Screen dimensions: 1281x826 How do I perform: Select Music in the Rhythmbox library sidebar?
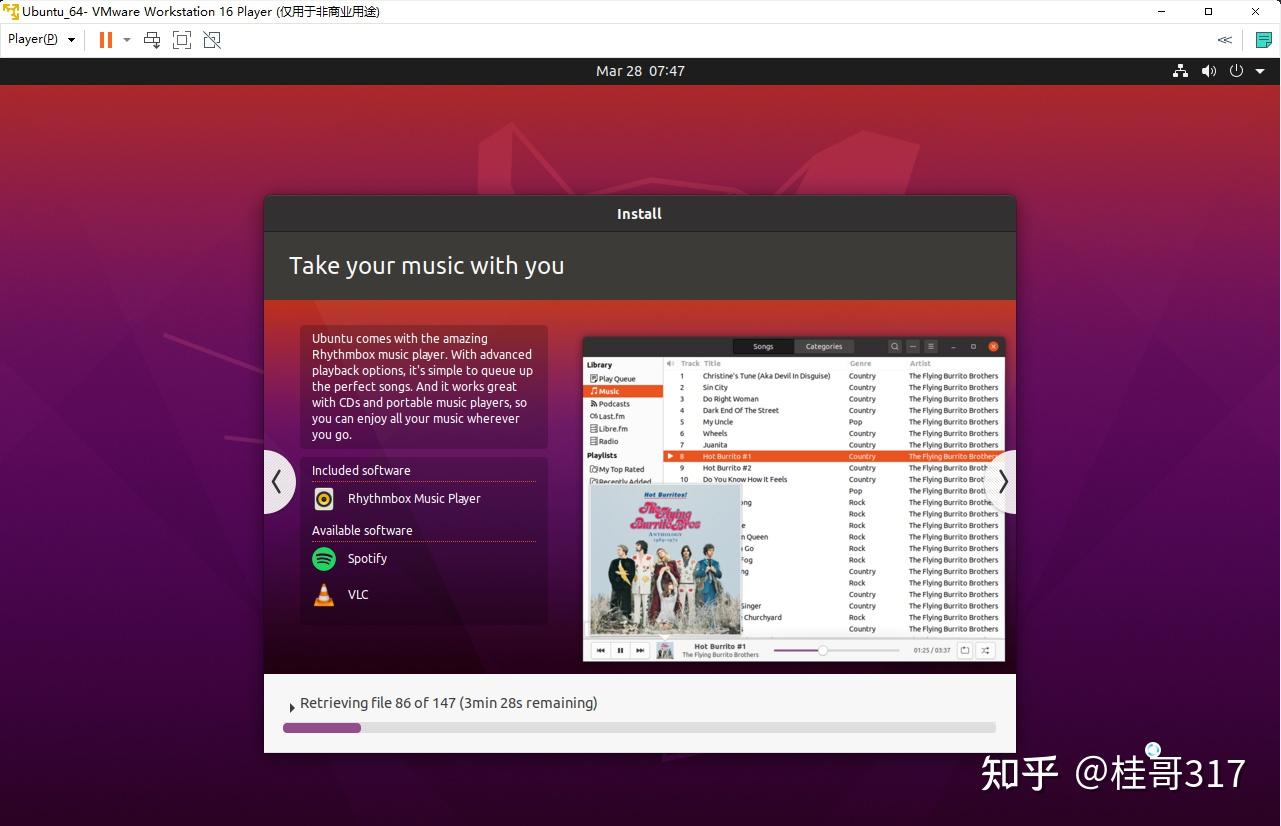pos(623,391)
